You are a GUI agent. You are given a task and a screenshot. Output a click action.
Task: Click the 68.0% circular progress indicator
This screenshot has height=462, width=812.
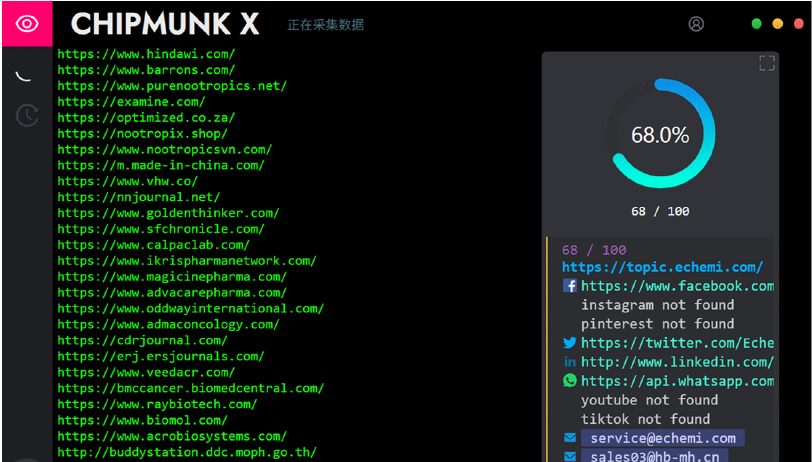pyautogui.click(x=660, y=135)
